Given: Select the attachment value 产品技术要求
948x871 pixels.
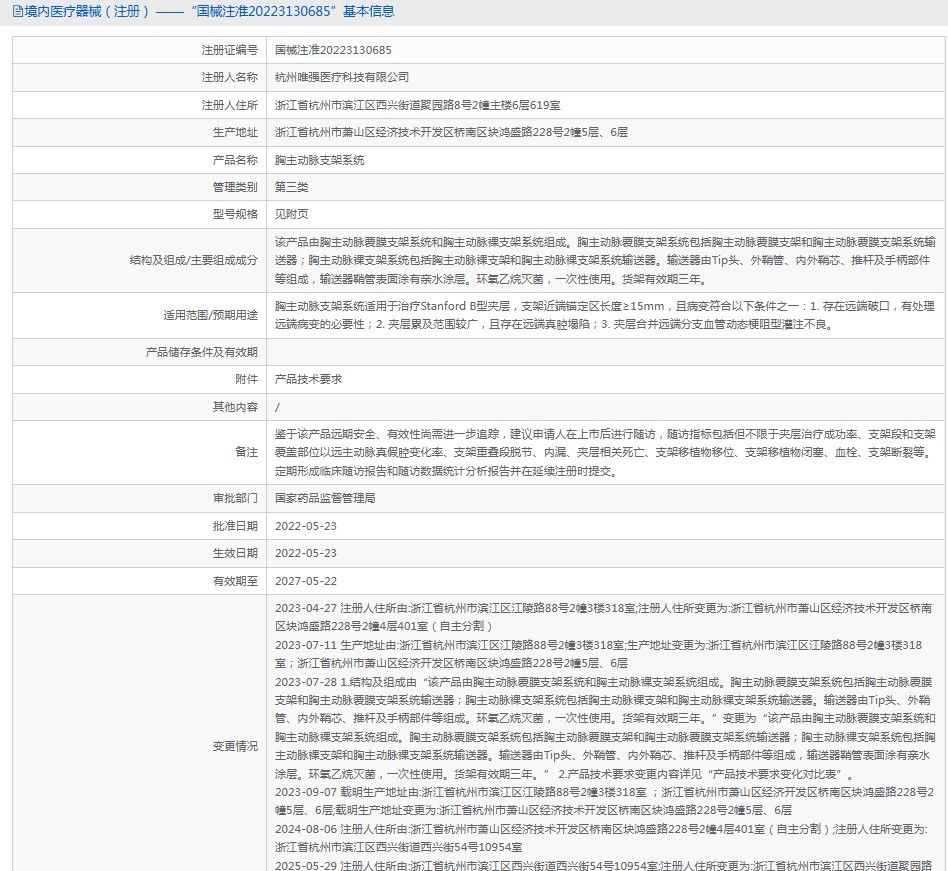Looking at the screenshot, I should pos(308,379).
